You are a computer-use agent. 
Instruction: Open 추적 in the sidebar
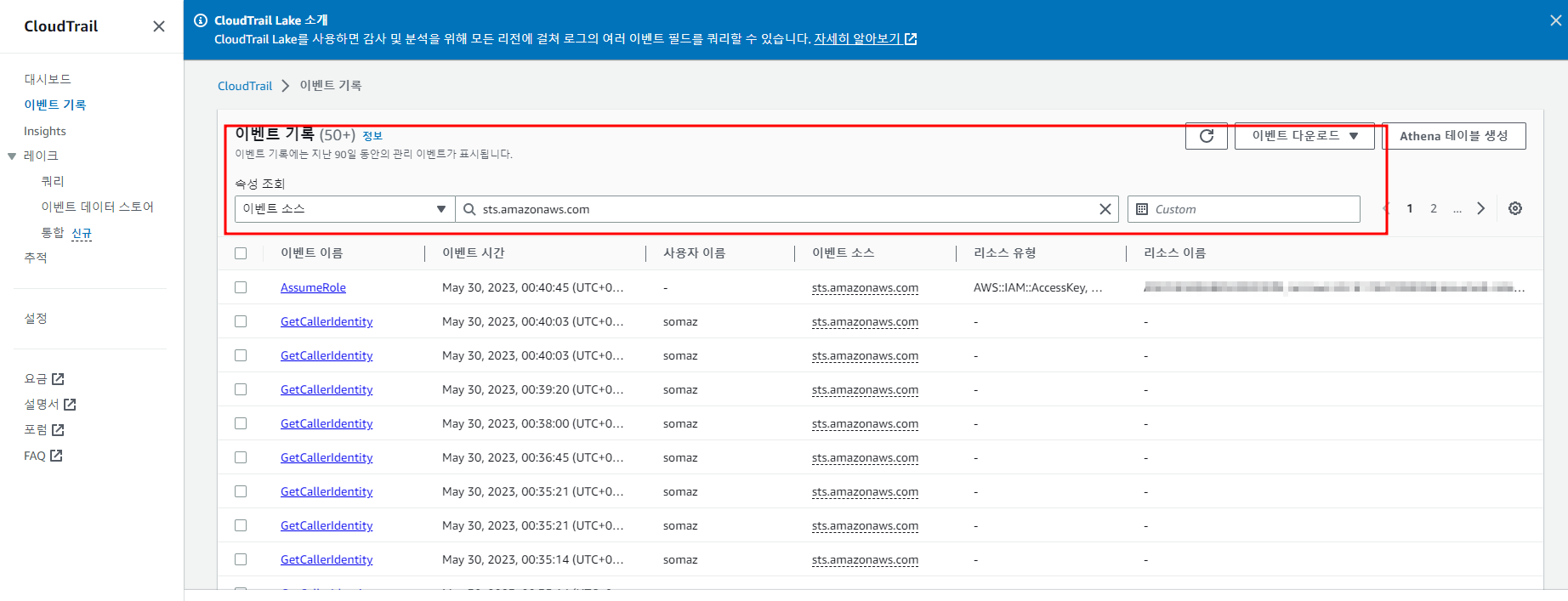36,258
